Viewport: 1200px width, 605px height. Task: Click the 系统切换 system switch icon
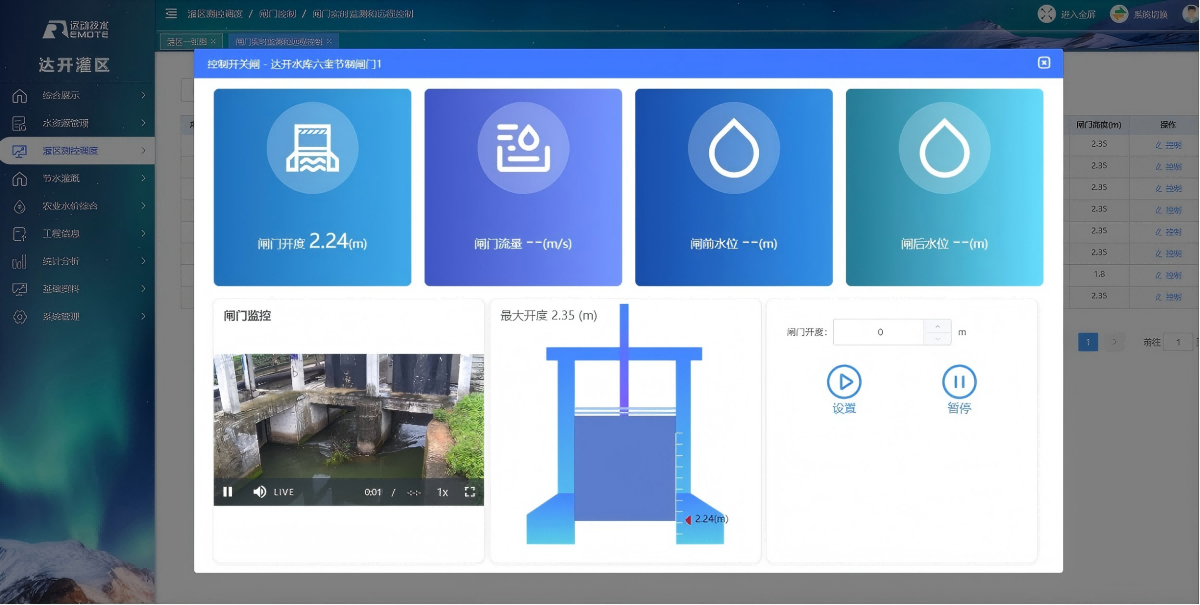coord(1119,14)
